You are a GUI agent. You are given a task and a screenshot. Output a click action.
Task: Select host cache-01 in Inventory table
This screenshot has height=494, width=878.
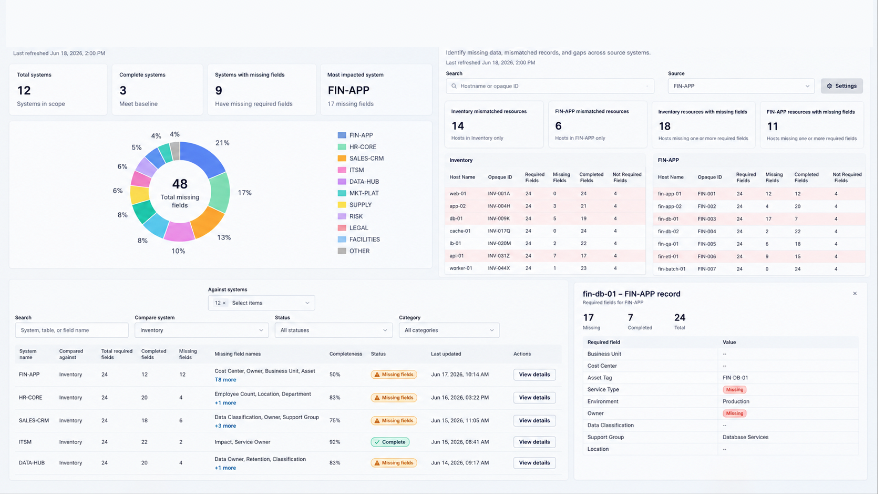tap(460, 231)
